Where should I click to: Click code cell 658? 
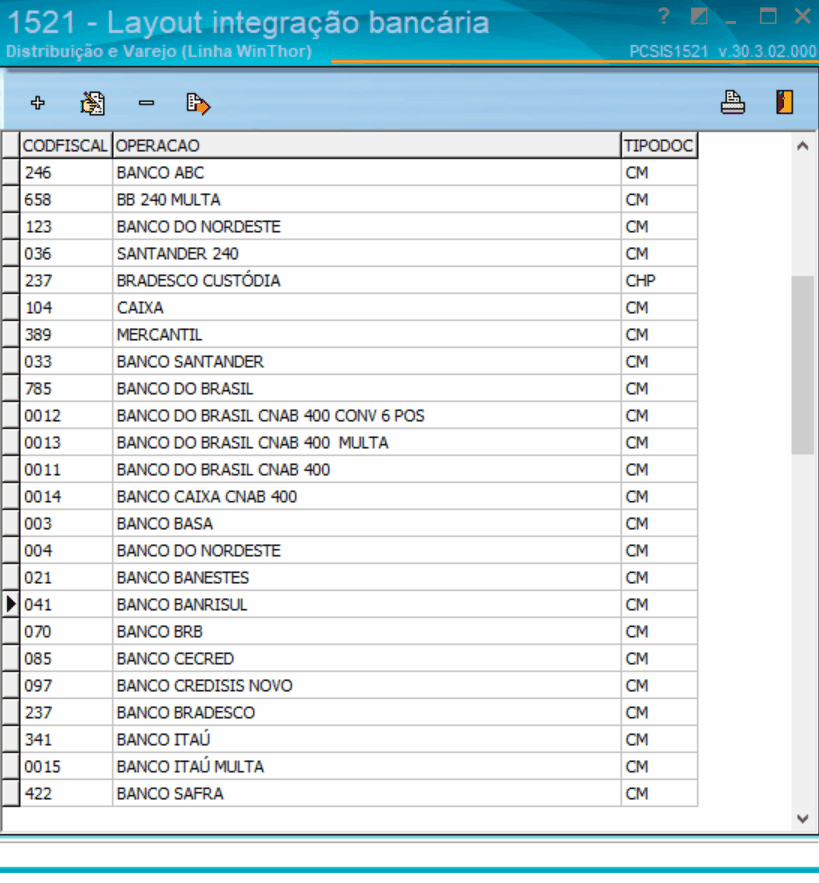click(66, 200)
